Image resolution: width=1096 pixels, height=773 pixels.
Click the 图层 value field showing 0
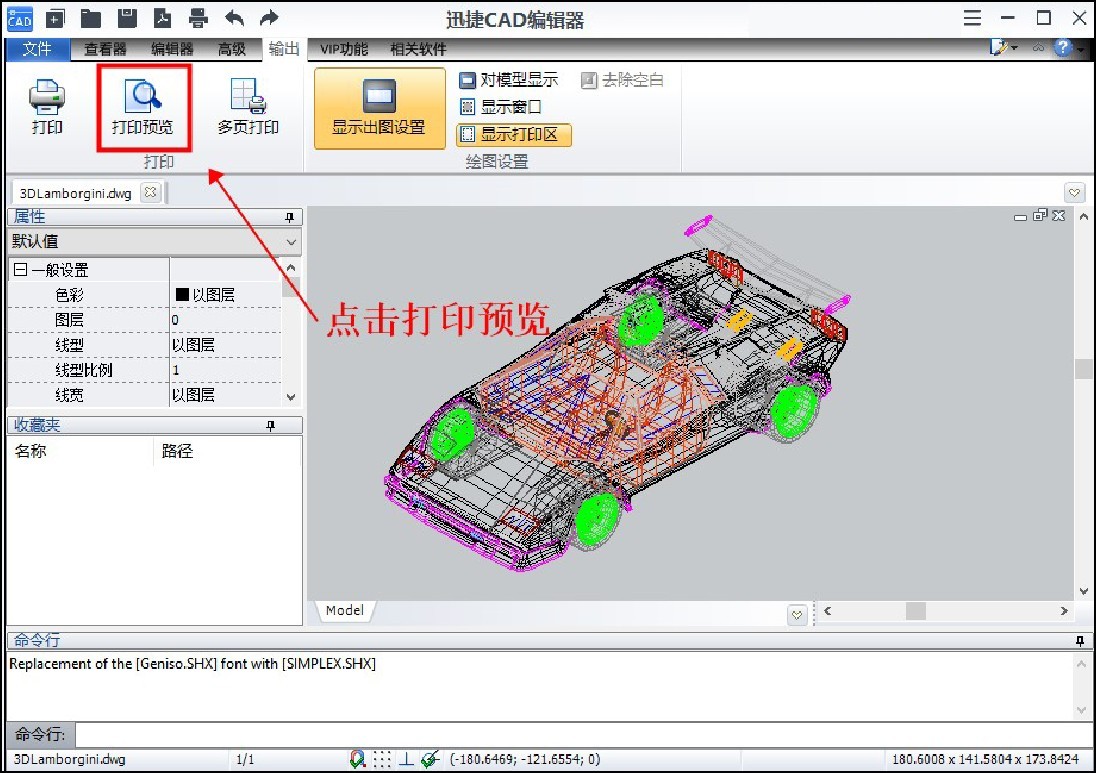226,320
